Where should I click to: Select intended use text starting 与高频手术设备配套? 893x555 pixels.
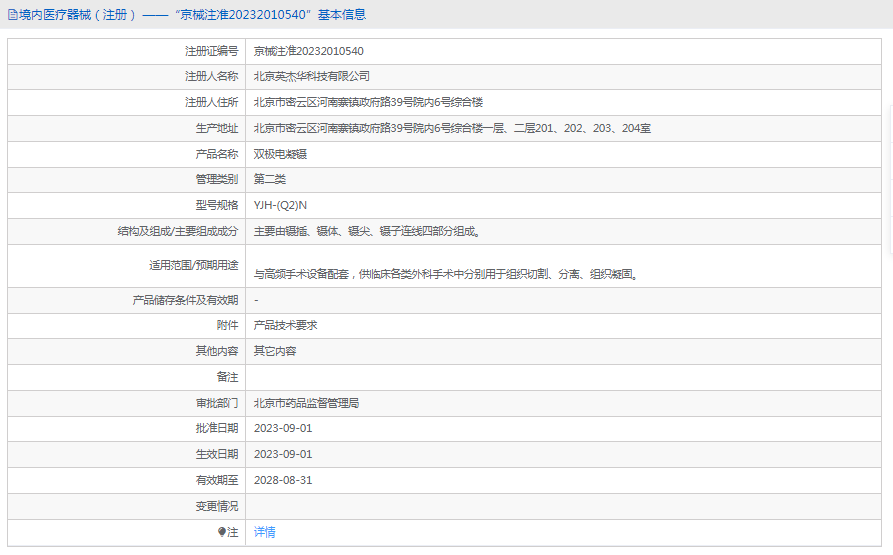click(x=446, y=274)
